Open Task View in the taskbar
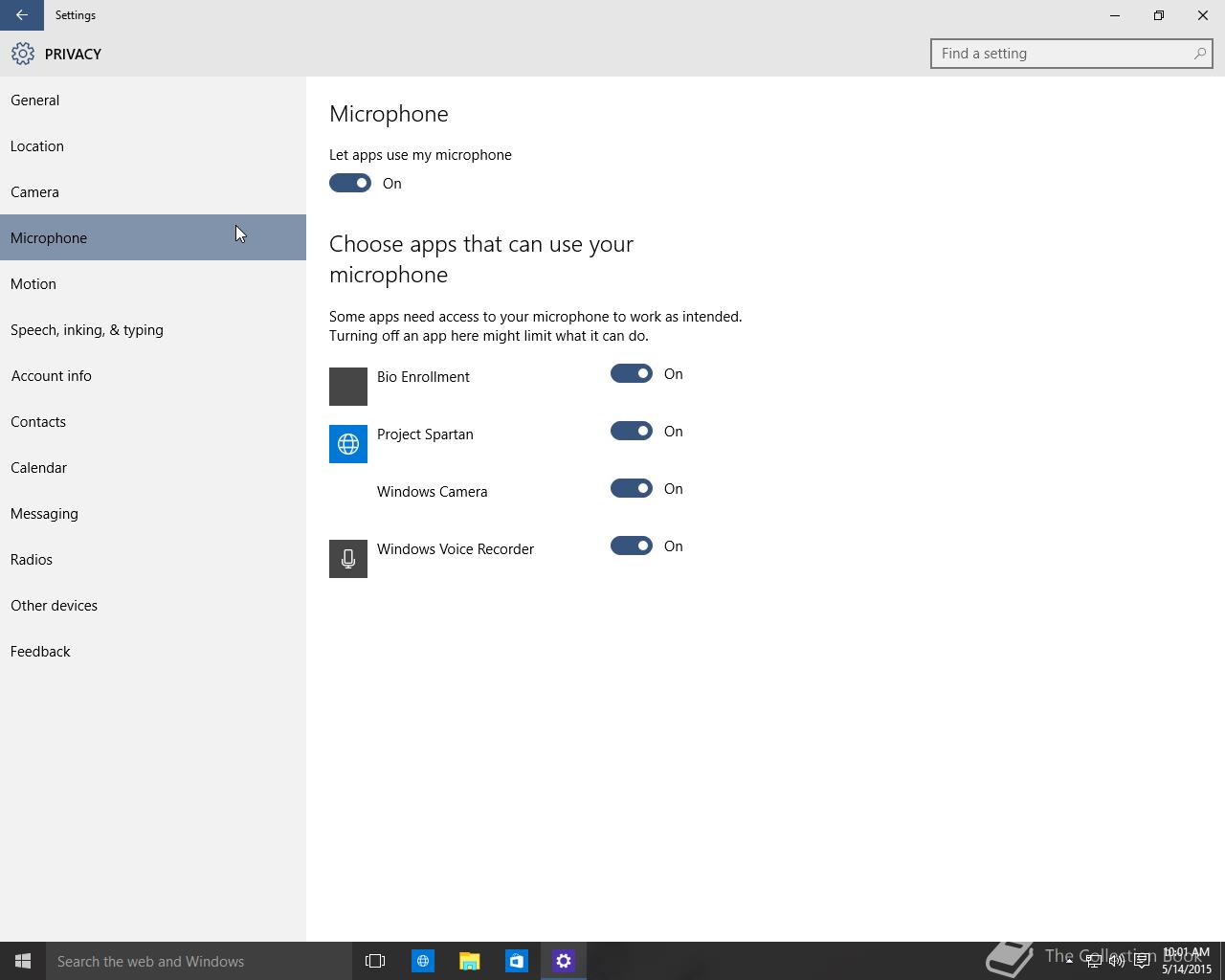Image resolution: width=1225 pixels, height=980 pixels. [x=375, y=961]
